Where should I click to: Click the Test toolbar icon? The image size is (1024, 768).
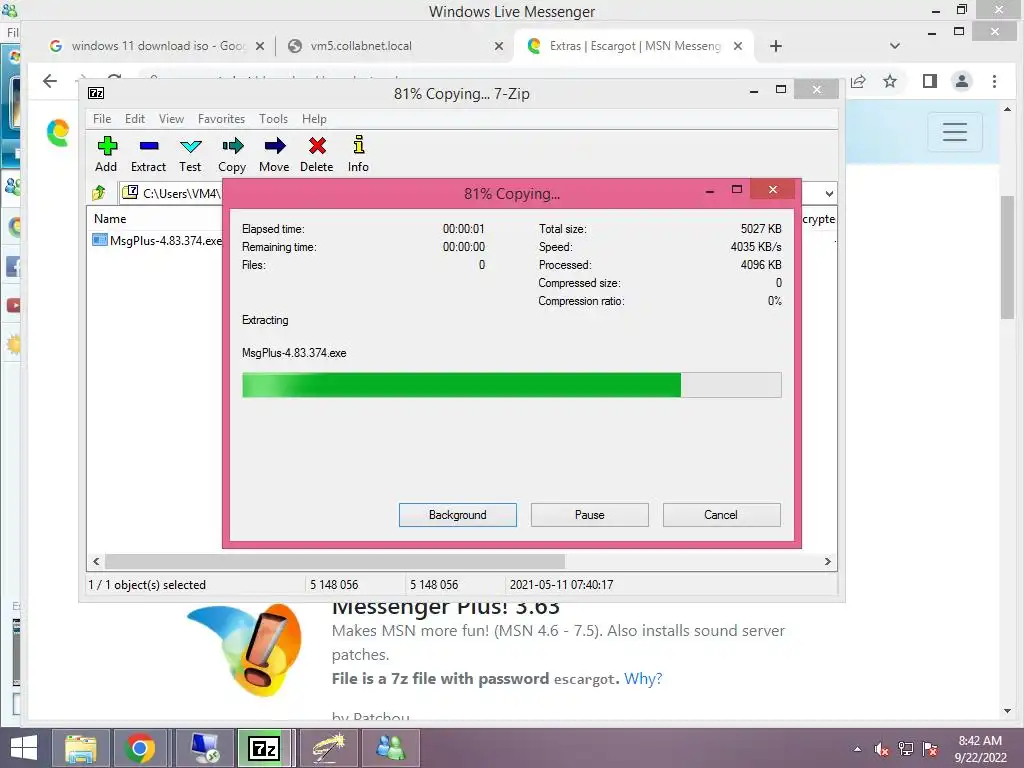190,154
